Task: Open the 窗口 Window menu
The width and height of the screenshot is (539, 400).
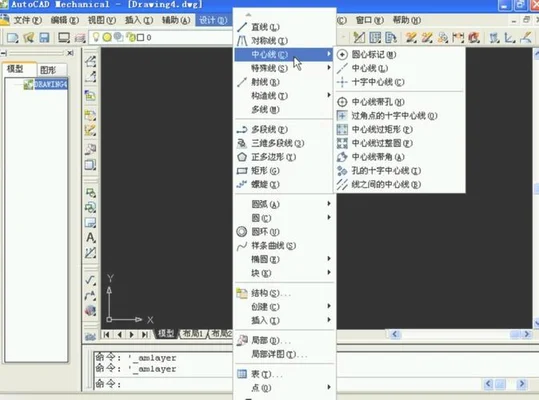Action: 370,20
